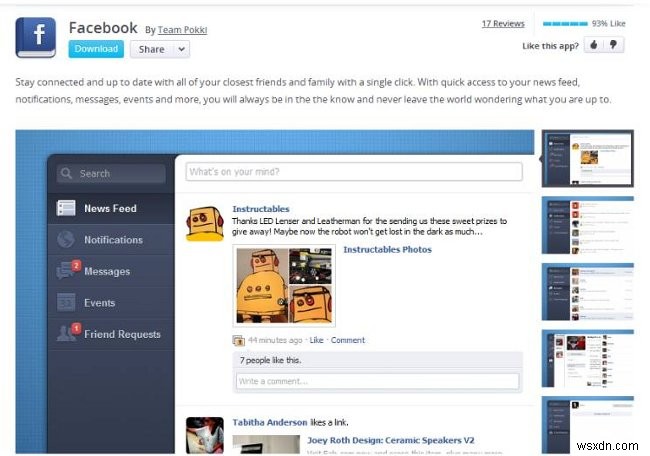Click the magnifier icon in Search box
Screen dimensions: 650x456
(x=66, y=173)
